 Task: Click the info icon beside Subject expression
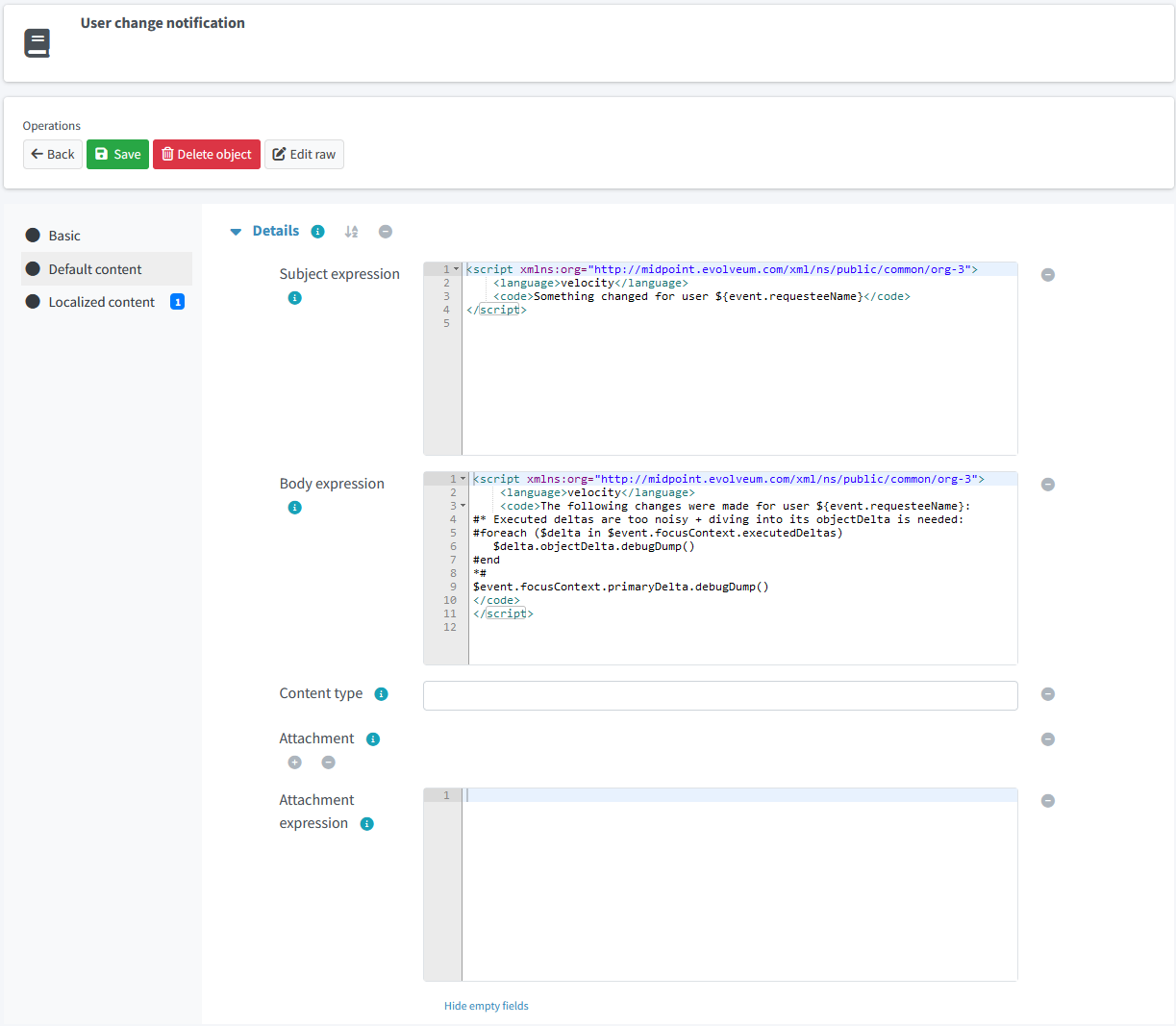point(294,297)
